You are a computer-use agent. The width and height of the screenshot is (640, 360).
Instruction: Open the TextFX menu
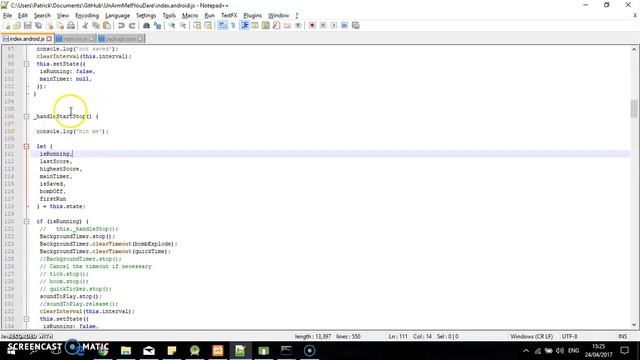coord(229,16)
